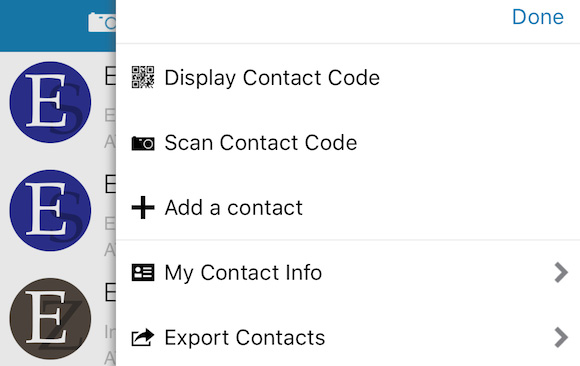Tap the Done button

point(537,17)
